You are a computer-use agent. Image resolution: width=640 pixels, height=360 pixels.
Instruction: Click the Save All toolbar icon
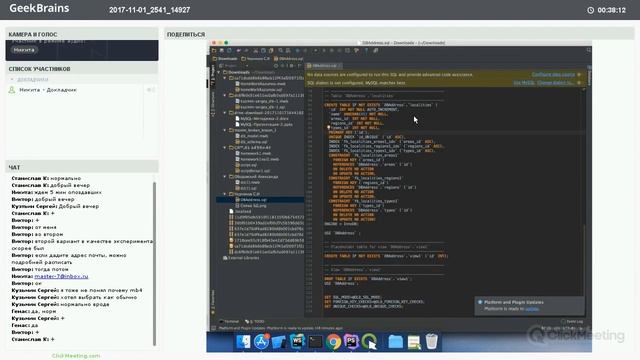[x=221, y=51]
